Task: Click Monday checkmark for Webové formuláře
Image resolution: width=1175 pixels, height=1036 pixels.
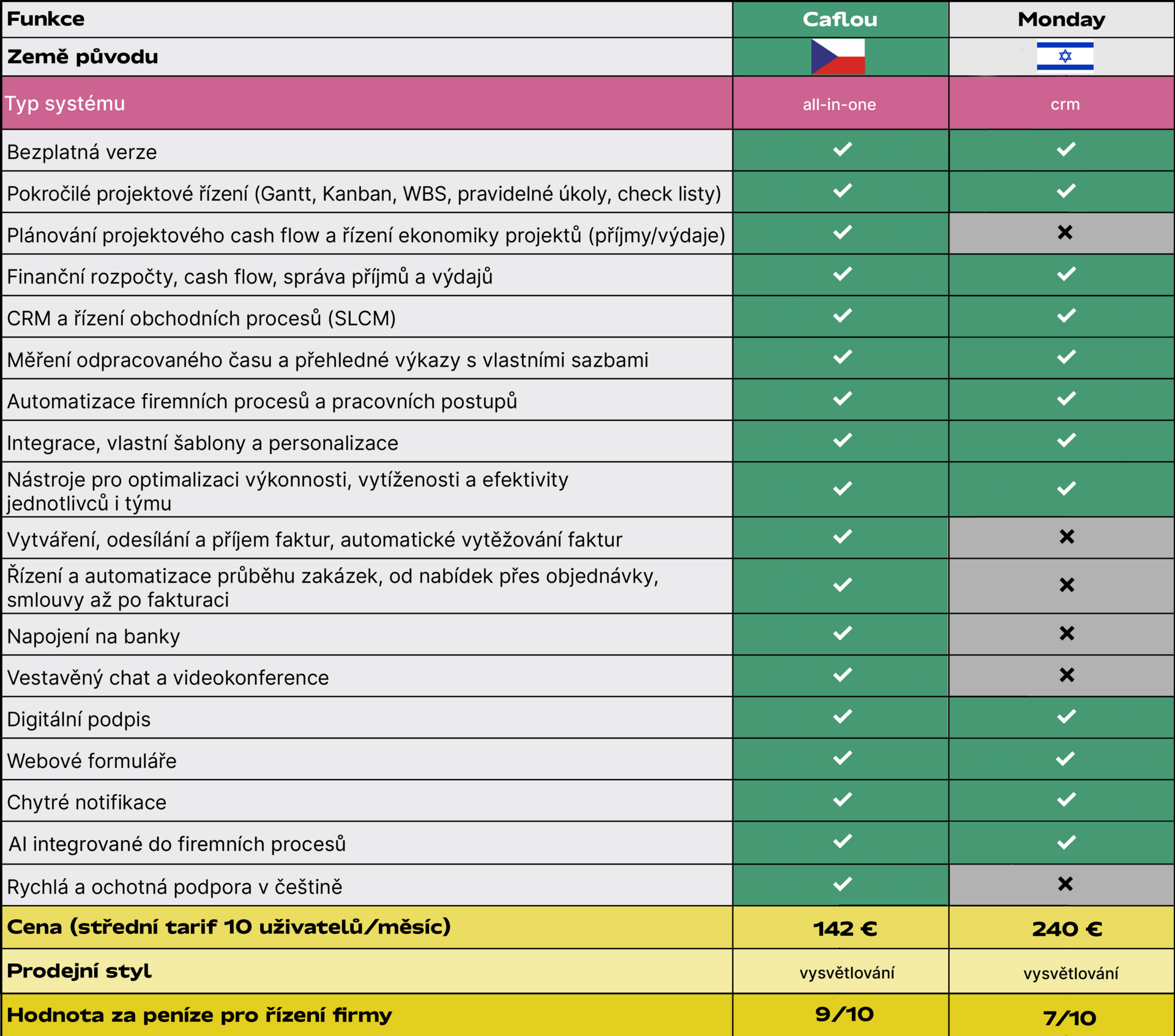Action: tap(1065, 759)
